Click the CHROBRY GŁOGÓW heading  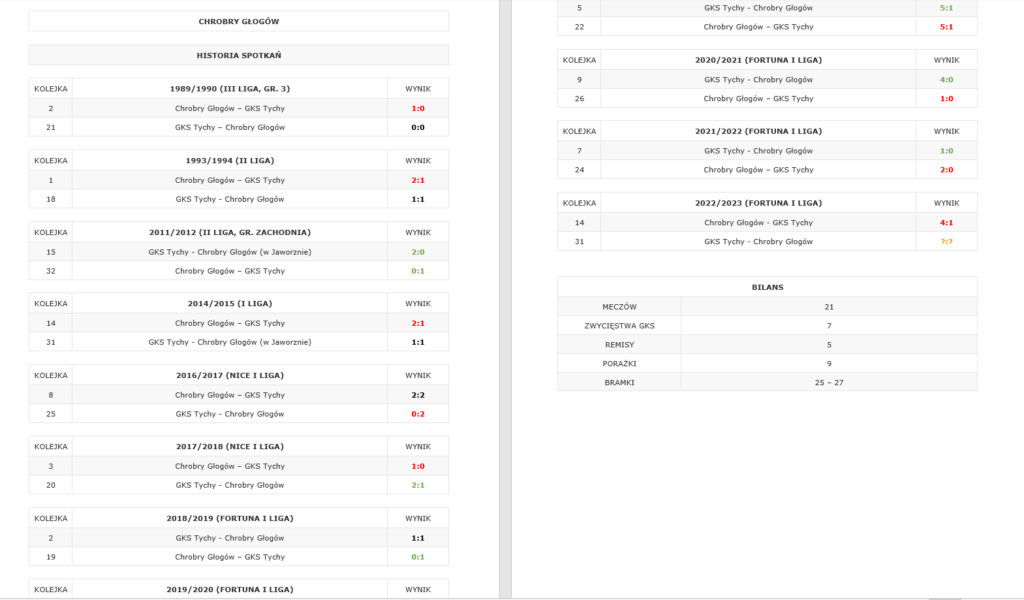[x=238, y=22]
